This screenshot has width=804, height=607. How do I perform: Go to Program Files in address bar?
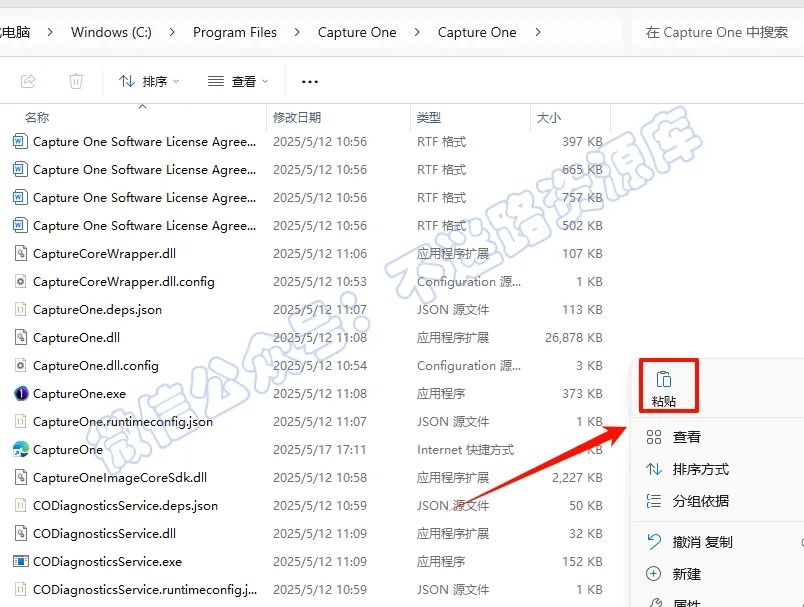click(x=235, y=32)
